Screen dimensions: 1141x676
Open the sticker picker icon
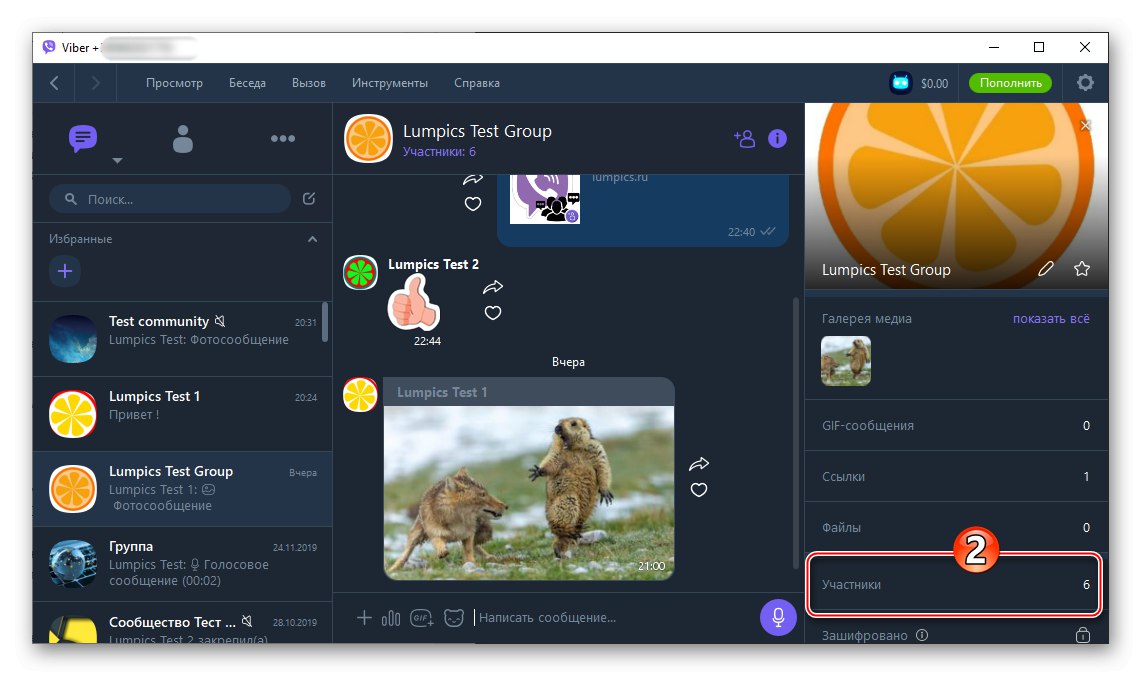click(454, 618)
